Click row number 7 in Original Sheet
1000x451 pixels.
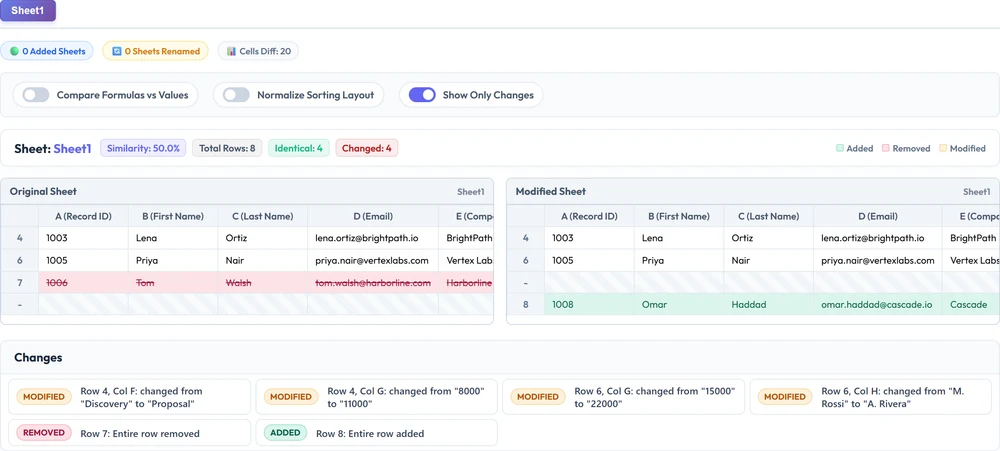[20, 283]
